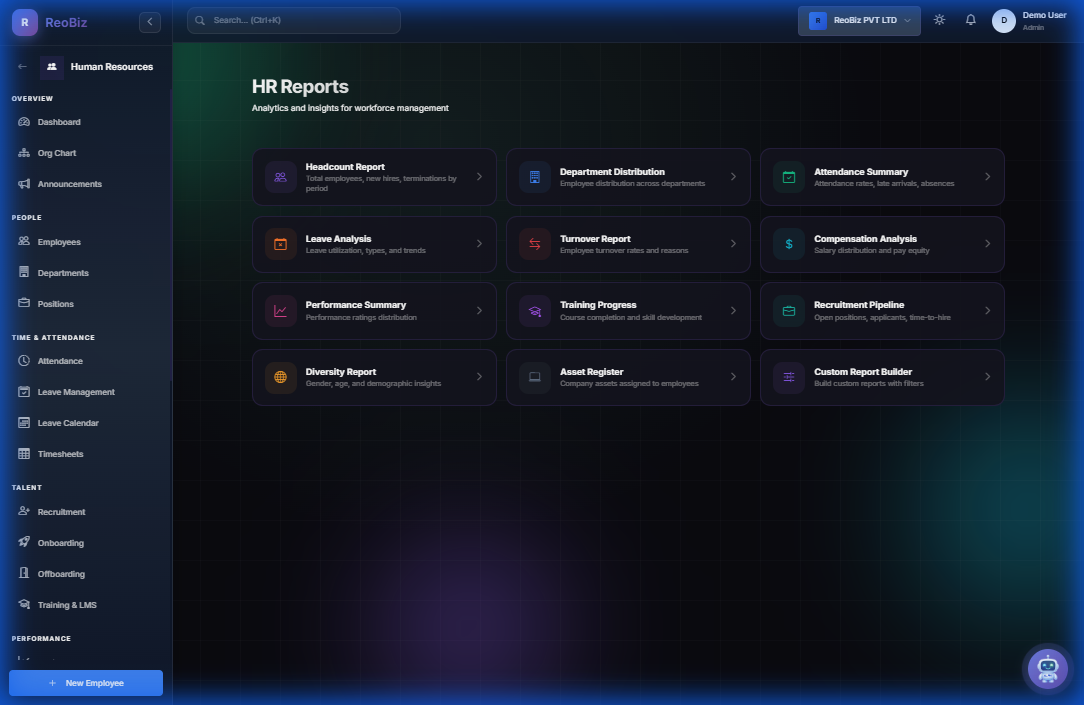Viewport: 1084px width, 705px height.
Task: Open the Asset Register report
Action: 628,377
